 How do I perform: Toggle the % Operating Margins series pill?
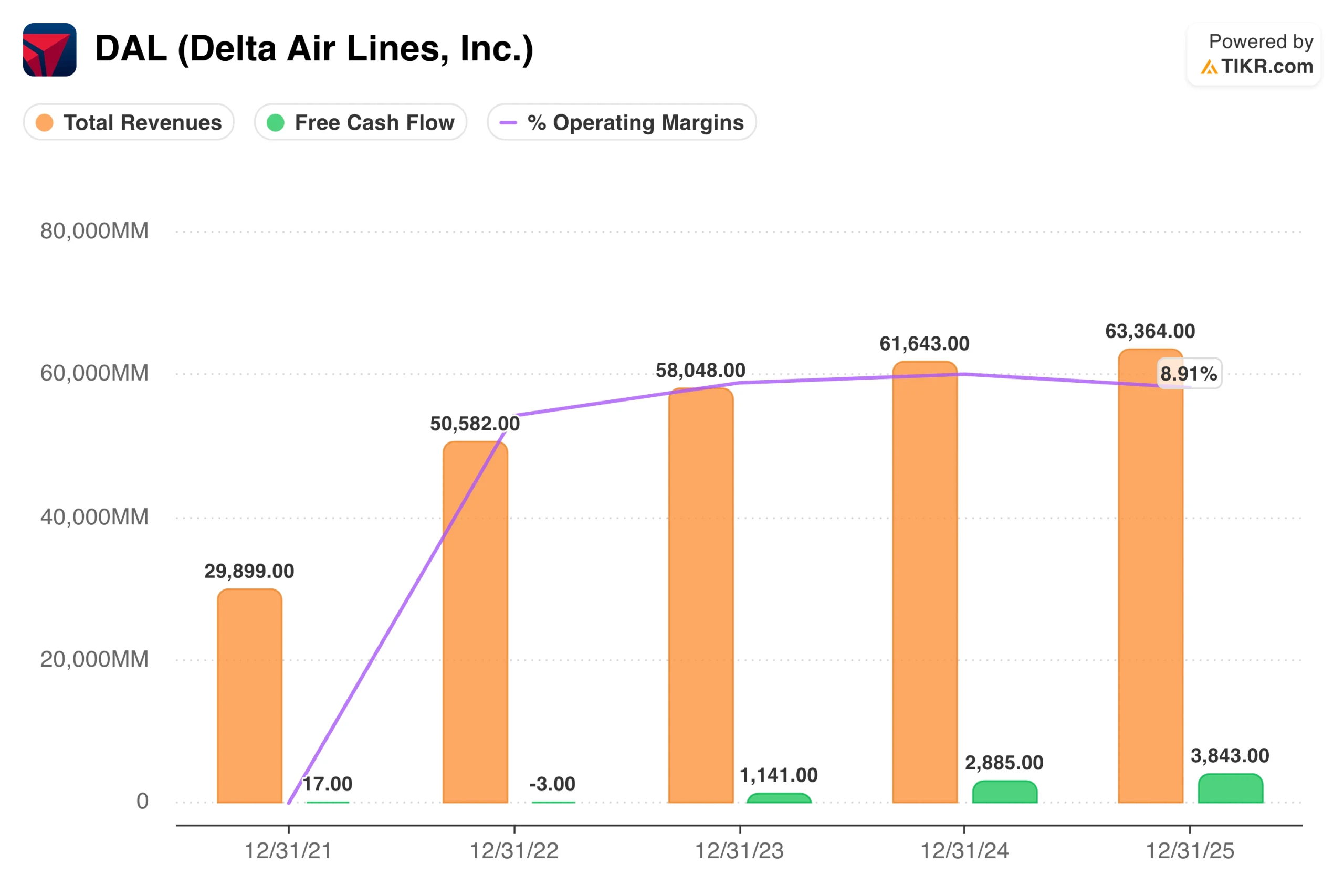622,122
